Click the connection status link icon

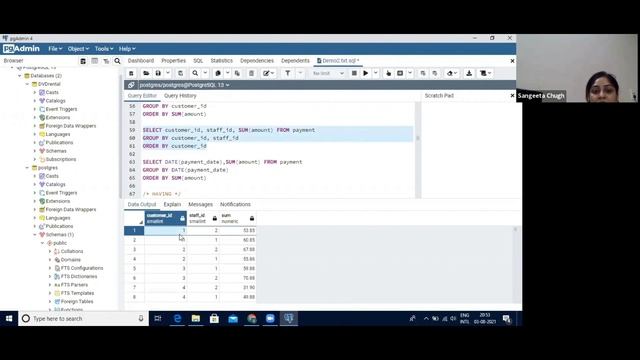tap(131, 85)
